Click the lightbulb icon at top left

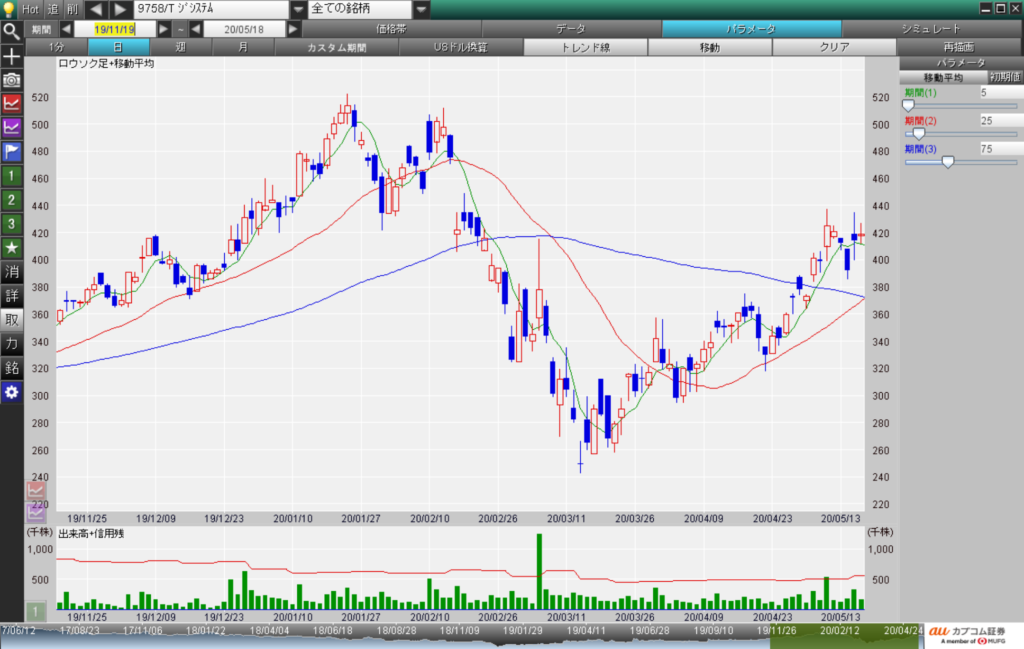click(x=9, y=9)
